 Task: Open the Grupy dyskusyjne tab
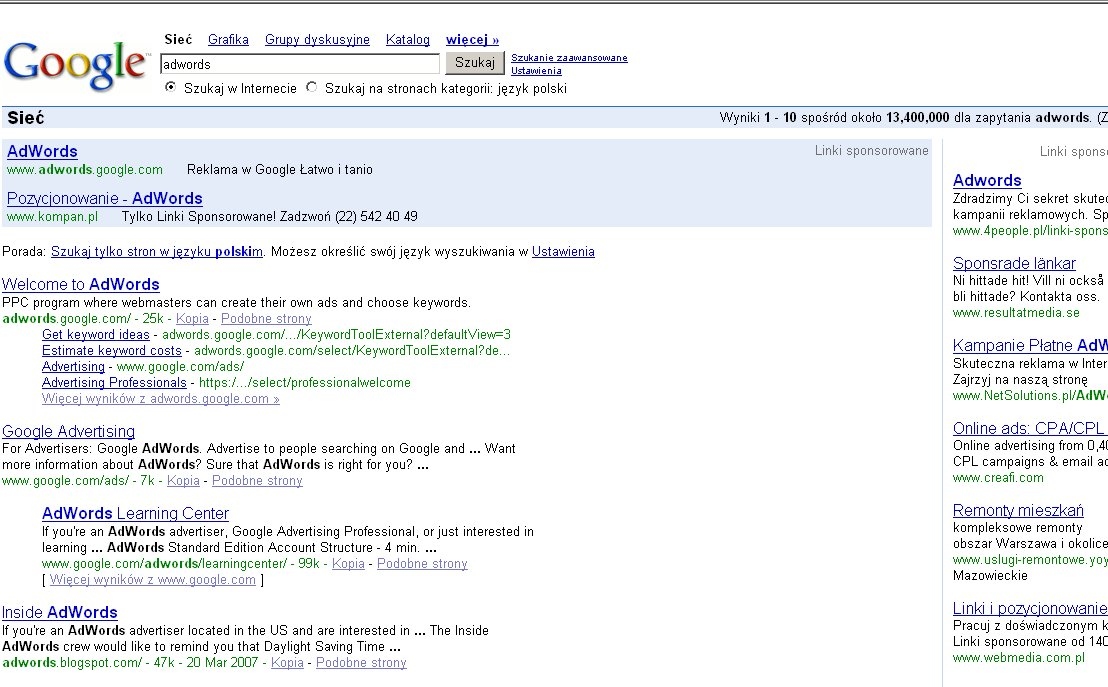click(317, 40)
